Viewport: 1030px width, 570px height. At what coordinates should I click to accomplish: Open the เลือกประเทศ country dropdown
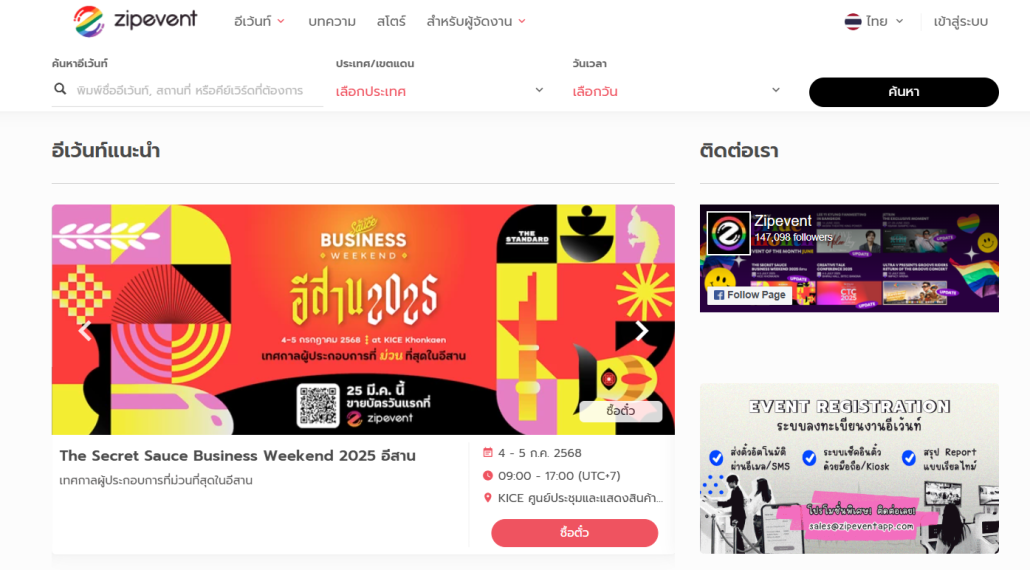coord(440,91)
